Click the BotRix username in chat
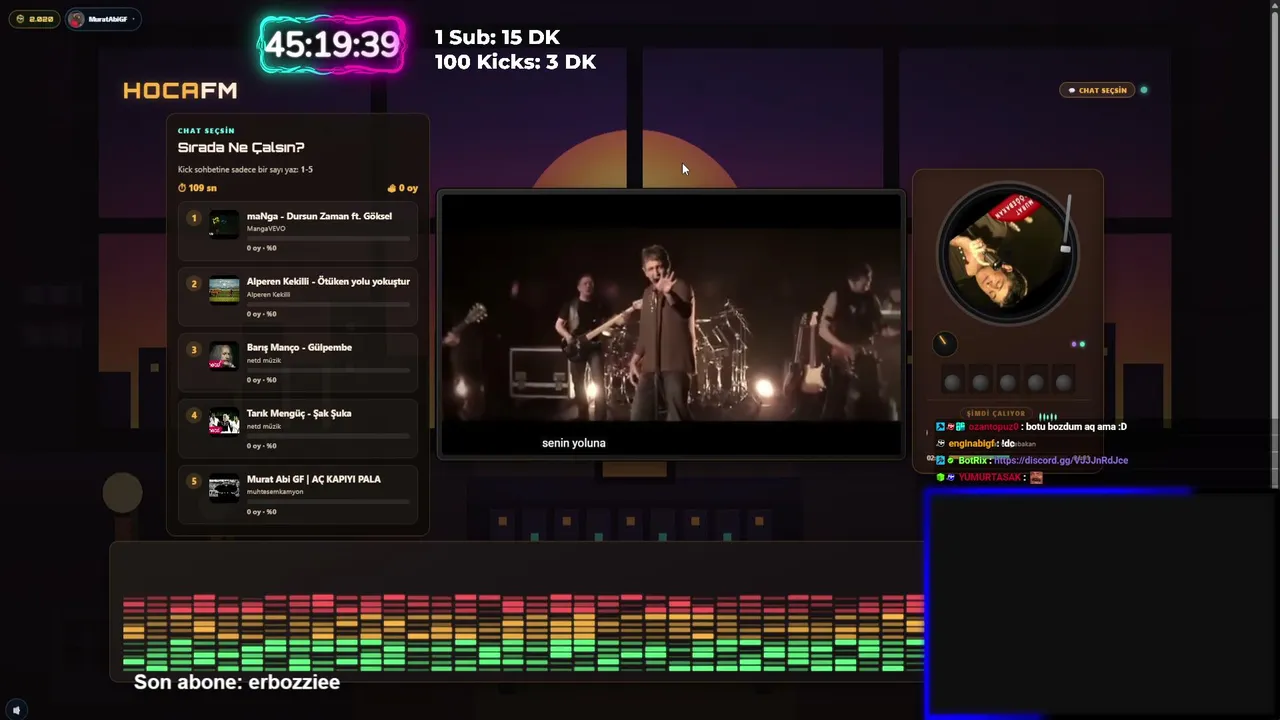 tap(973, 460)
